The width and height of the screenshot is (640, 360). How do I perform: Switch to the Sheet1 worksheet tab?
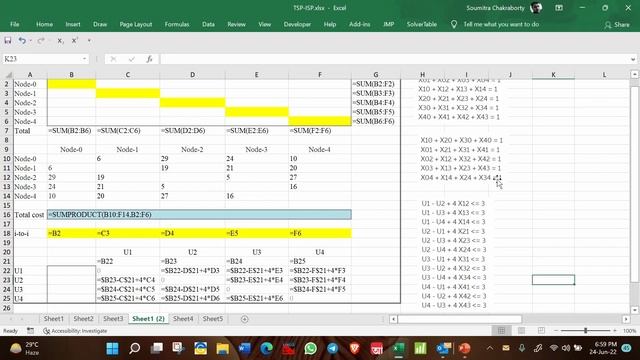point(53,319)
